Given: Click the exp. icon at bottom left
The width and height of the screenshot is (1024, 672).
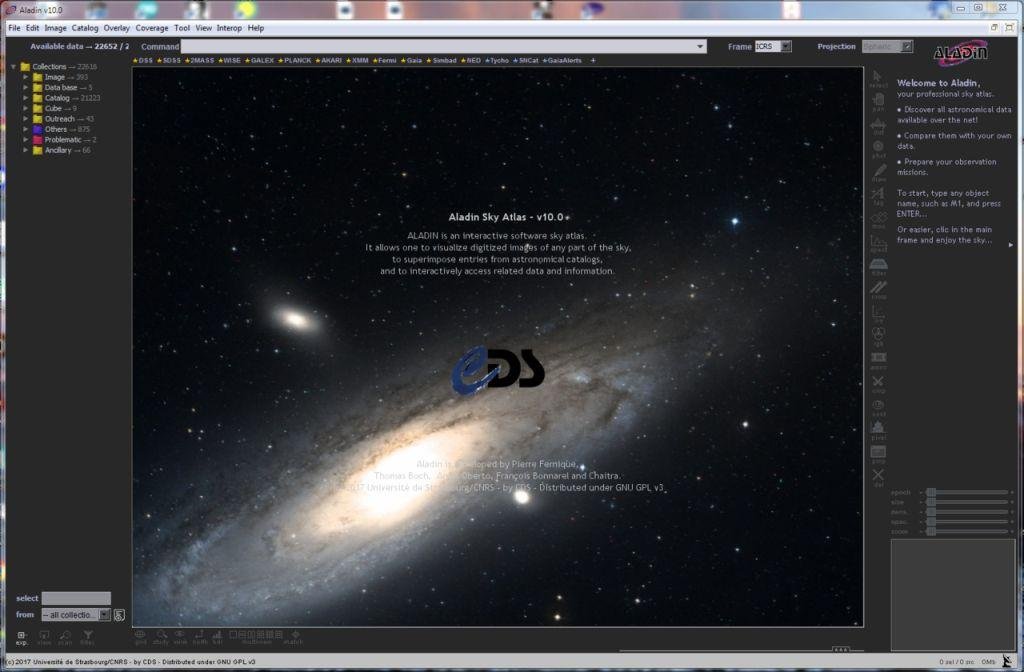Looking at the screenshot, I should [x=21, y=637].
